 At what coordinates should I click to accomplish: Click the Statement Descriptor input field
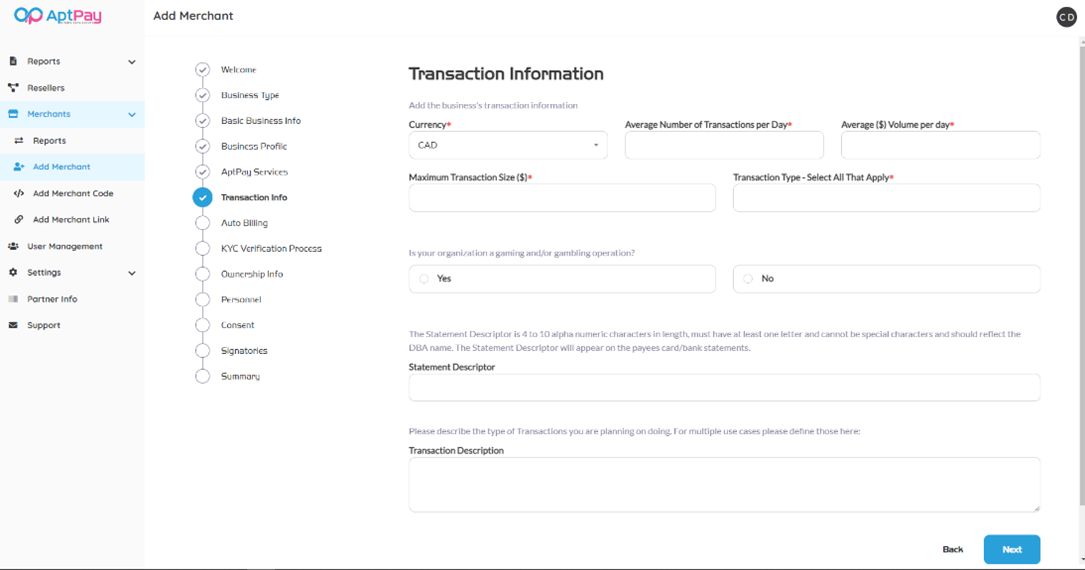724,387
